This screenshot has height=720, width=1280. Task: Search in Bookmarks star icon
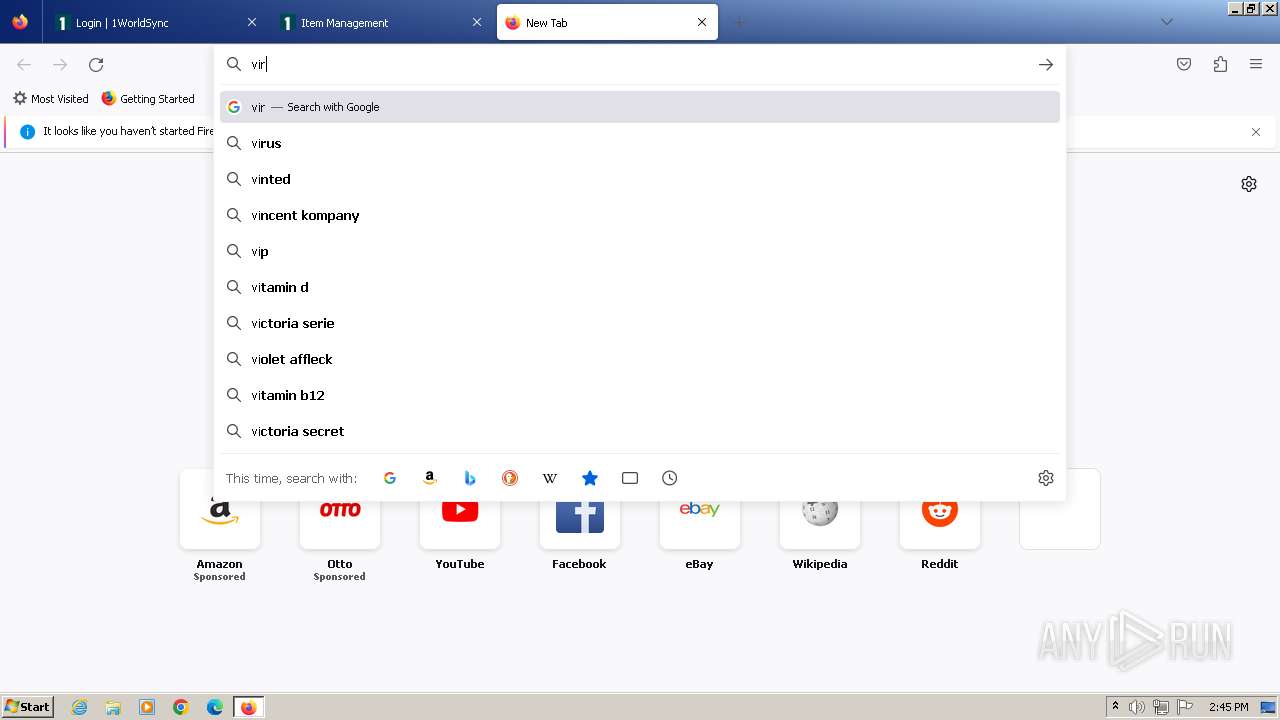click(590, 478)
